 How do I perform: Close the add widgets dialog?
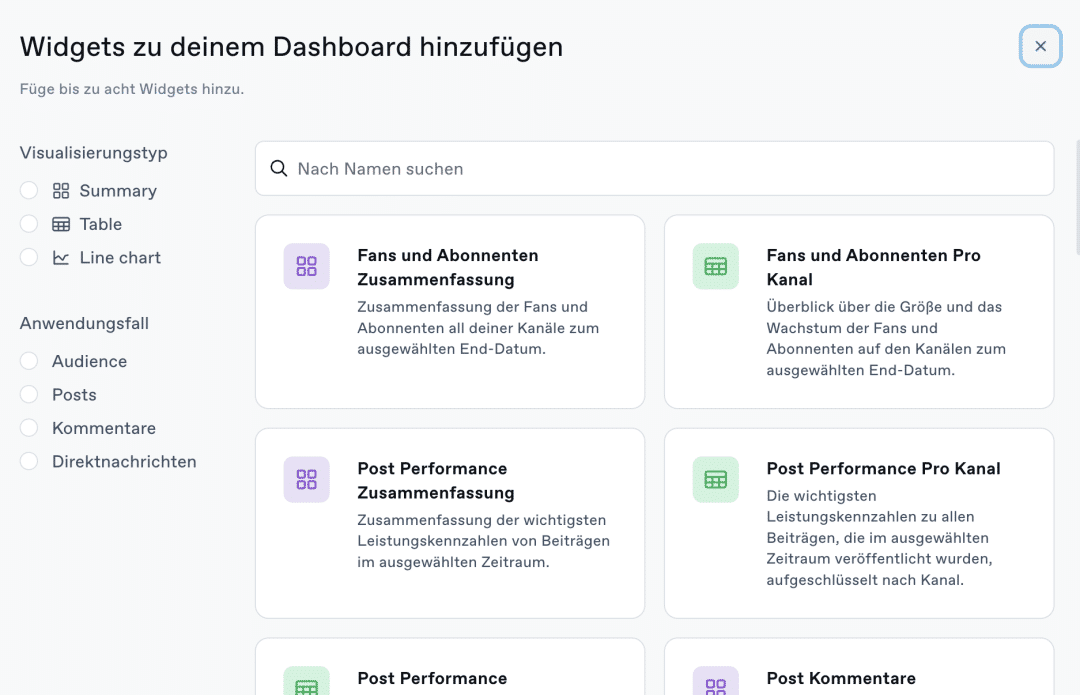click(x=1040, y=46)
